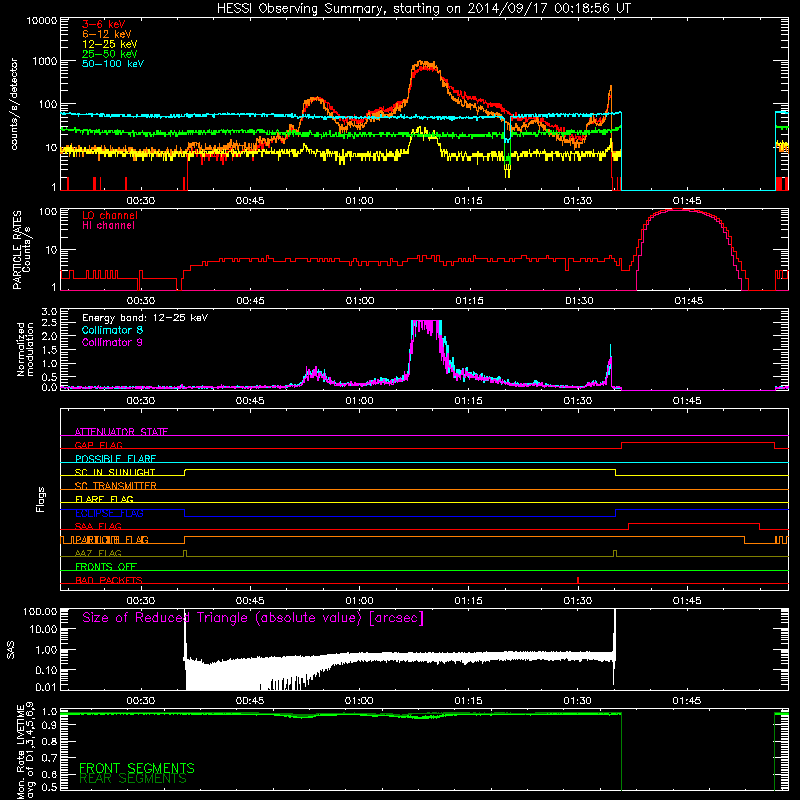The height and width of the screenshot is (800, 800).
Task: Click the Energy band: 12-25 keV label
Action: pyautogui.click(x=145, y=318)
